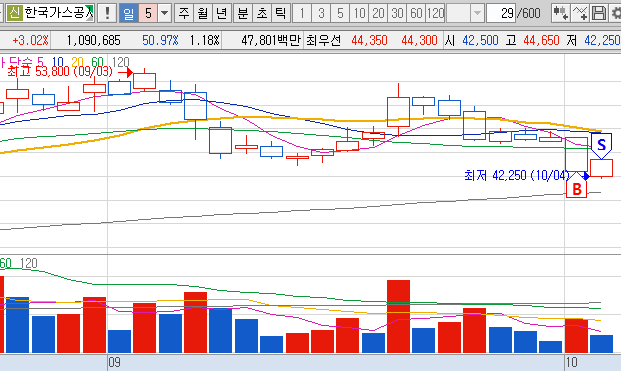Select the weekly 주 chart period
Screen dimensions: 621x371
pyautogui.click(x=184, y=13)
